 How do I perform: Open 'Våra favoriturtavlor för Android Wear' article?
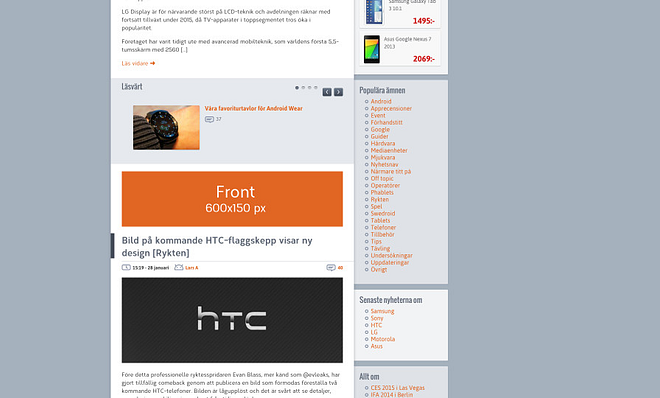253,109
